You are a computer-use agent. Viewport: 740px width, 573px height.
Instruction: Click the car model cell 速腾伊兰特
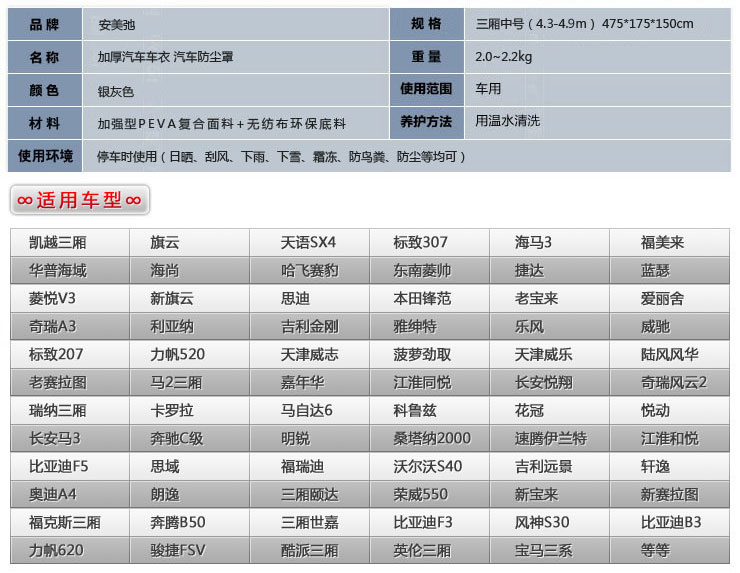pyautogui.click(x=549, y=438)
